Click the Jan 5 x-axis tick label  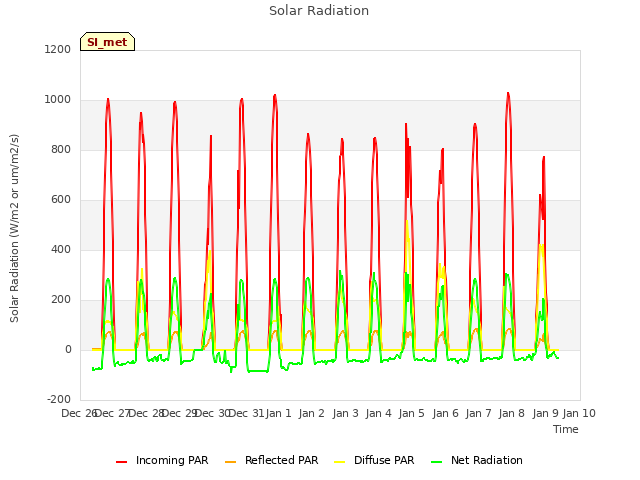[x=411, y=413]
